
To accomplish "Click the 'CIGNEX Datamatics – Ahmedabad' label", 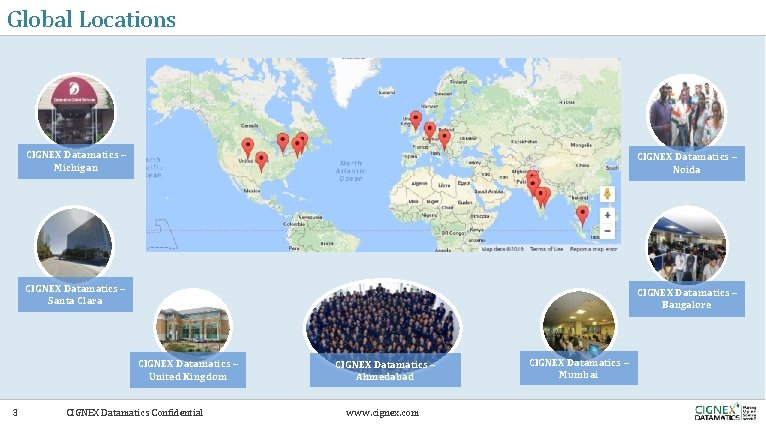I will click(385, 370).
